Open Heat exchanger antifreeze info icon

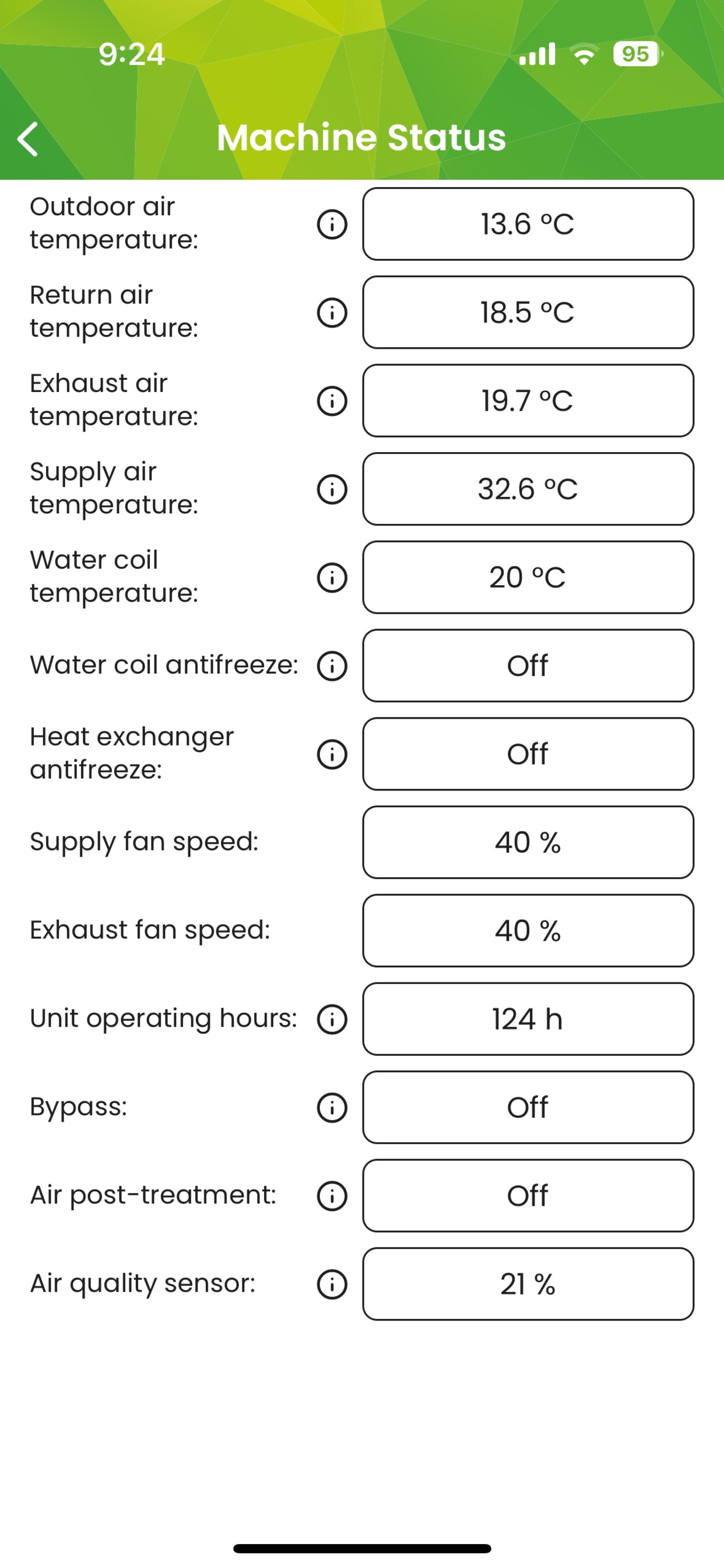pos(332,754)
